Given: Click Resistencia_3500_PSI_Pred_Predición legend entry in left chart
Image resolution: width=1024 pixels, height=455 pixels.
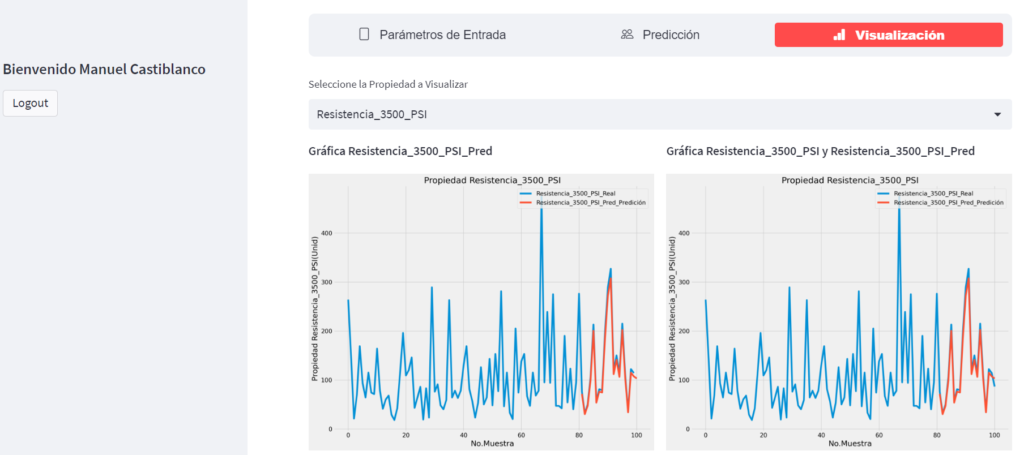Looking at the screenshot, I should [x=583, y=203].
